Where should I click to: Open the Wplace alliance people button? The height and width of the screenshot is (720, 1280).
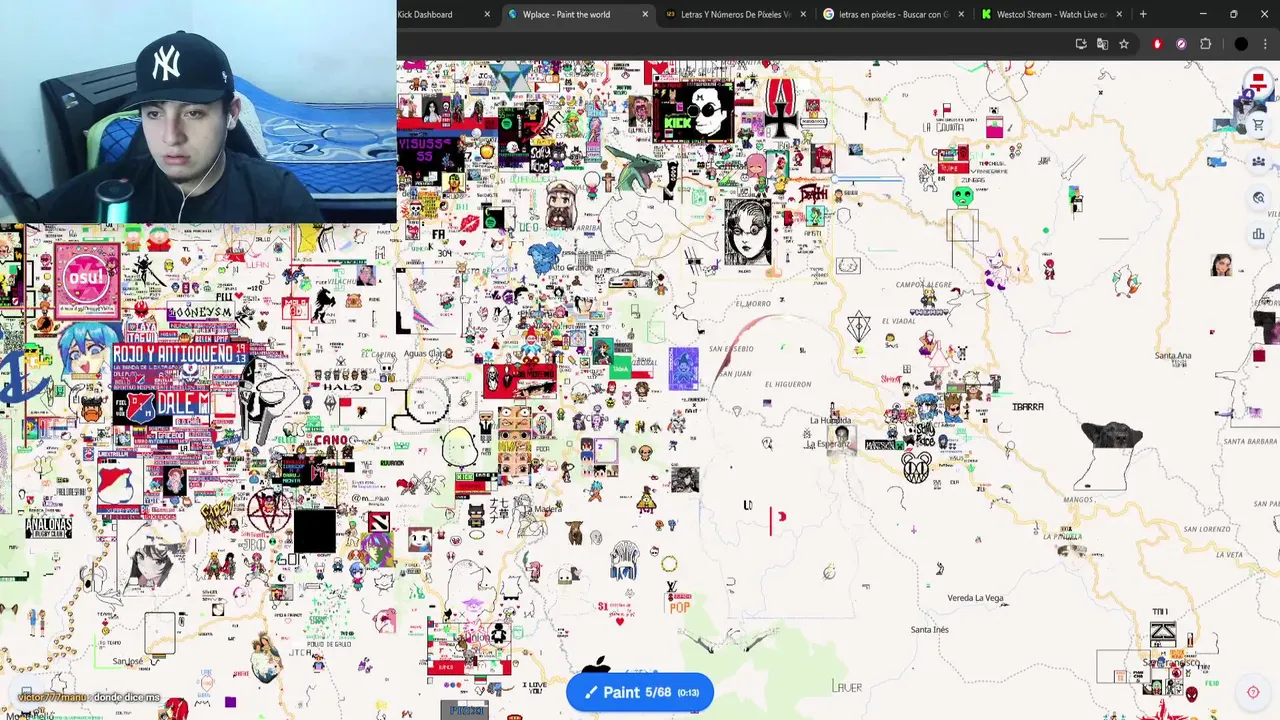[1258, 161]
